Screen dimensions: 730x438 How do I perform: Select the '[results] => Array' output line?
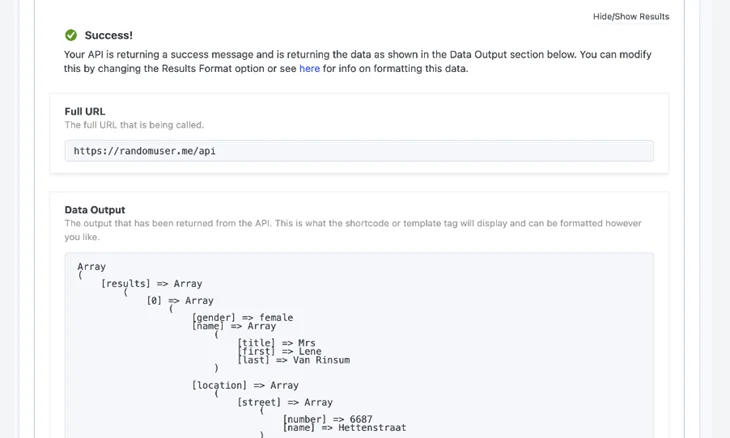[x=152, y=283]
